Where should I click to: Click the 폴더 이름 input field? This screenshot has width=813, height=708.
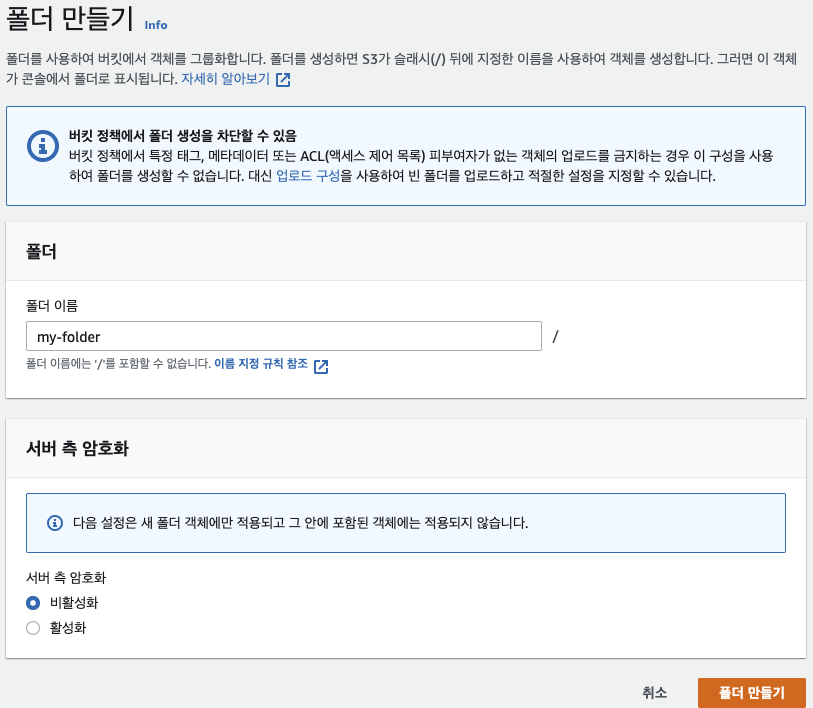click(284, 336)
